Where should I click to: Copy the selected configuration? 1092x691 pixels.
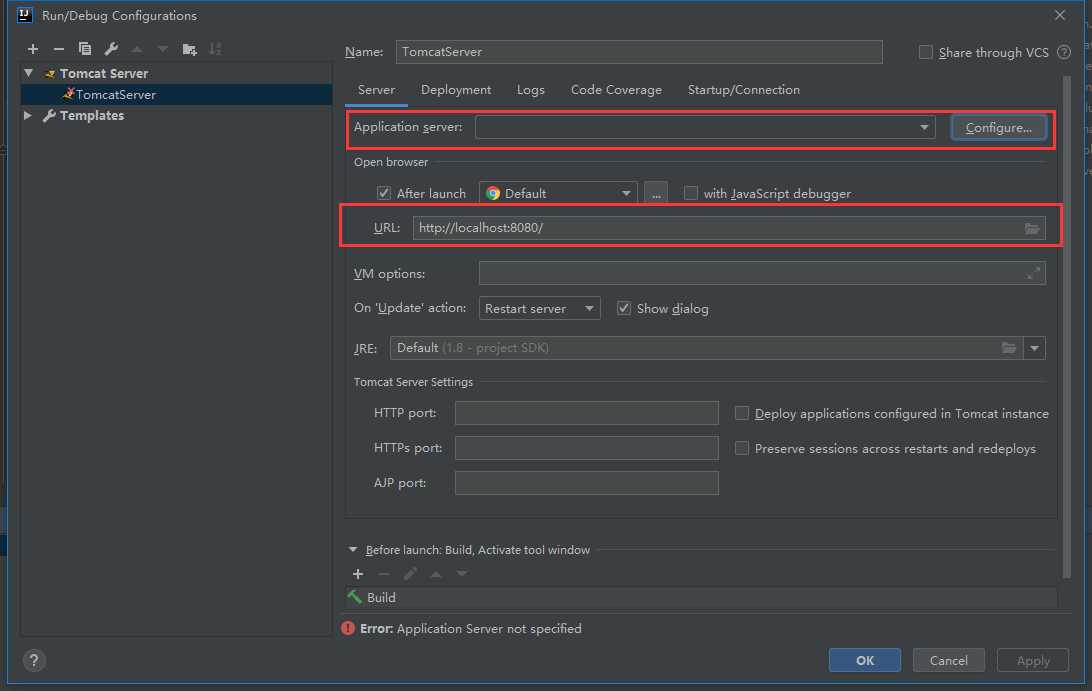click(x=85, y=49)
